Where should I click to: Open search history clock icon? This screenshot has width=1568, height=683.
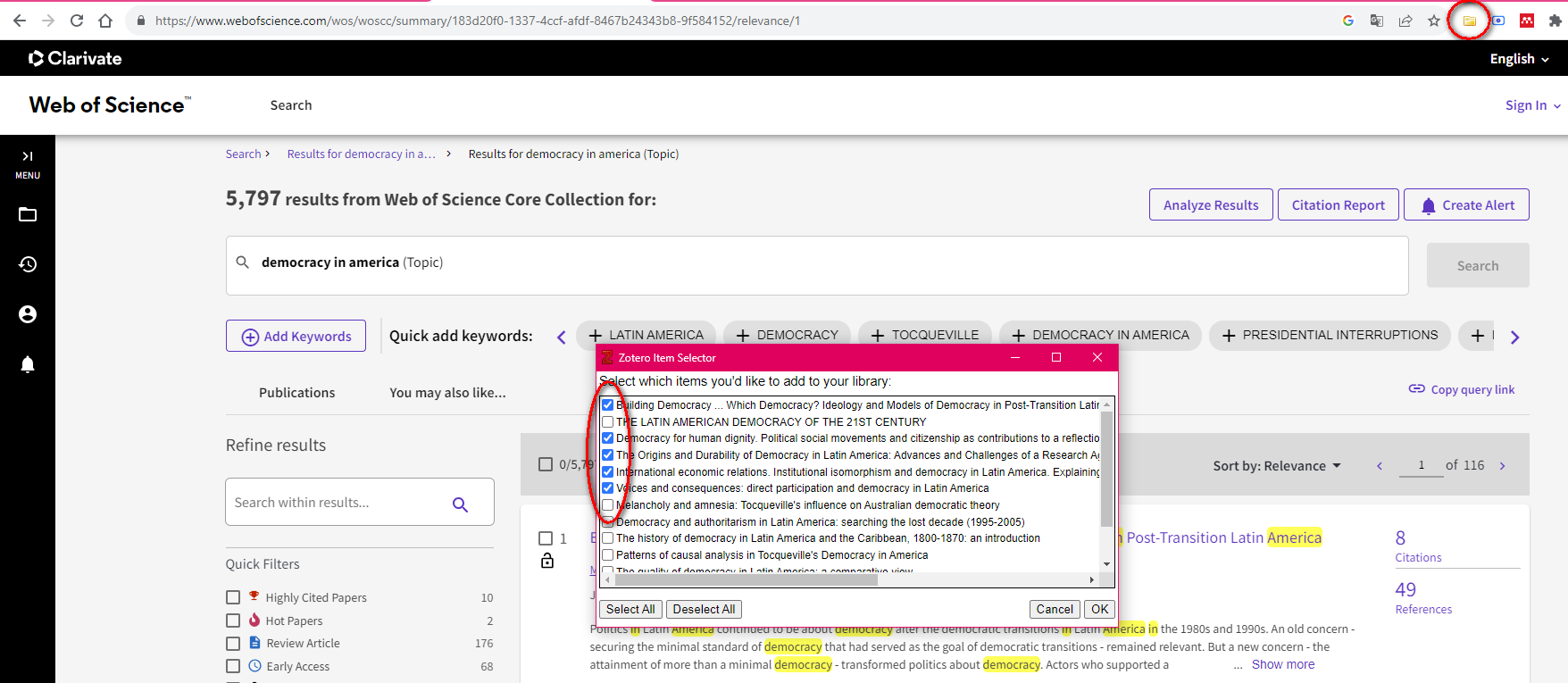tap(28, 264)
